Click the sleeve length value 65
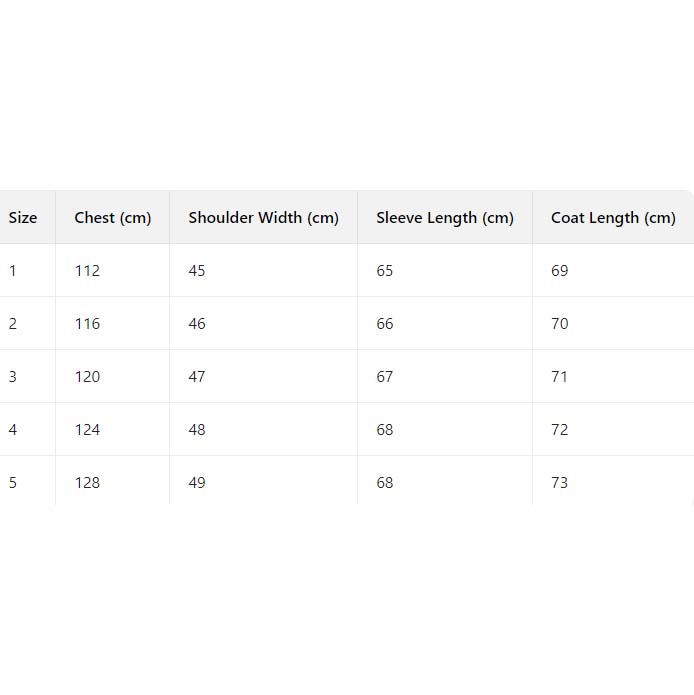This screenshot has height=695, width=694. (385, 271)
